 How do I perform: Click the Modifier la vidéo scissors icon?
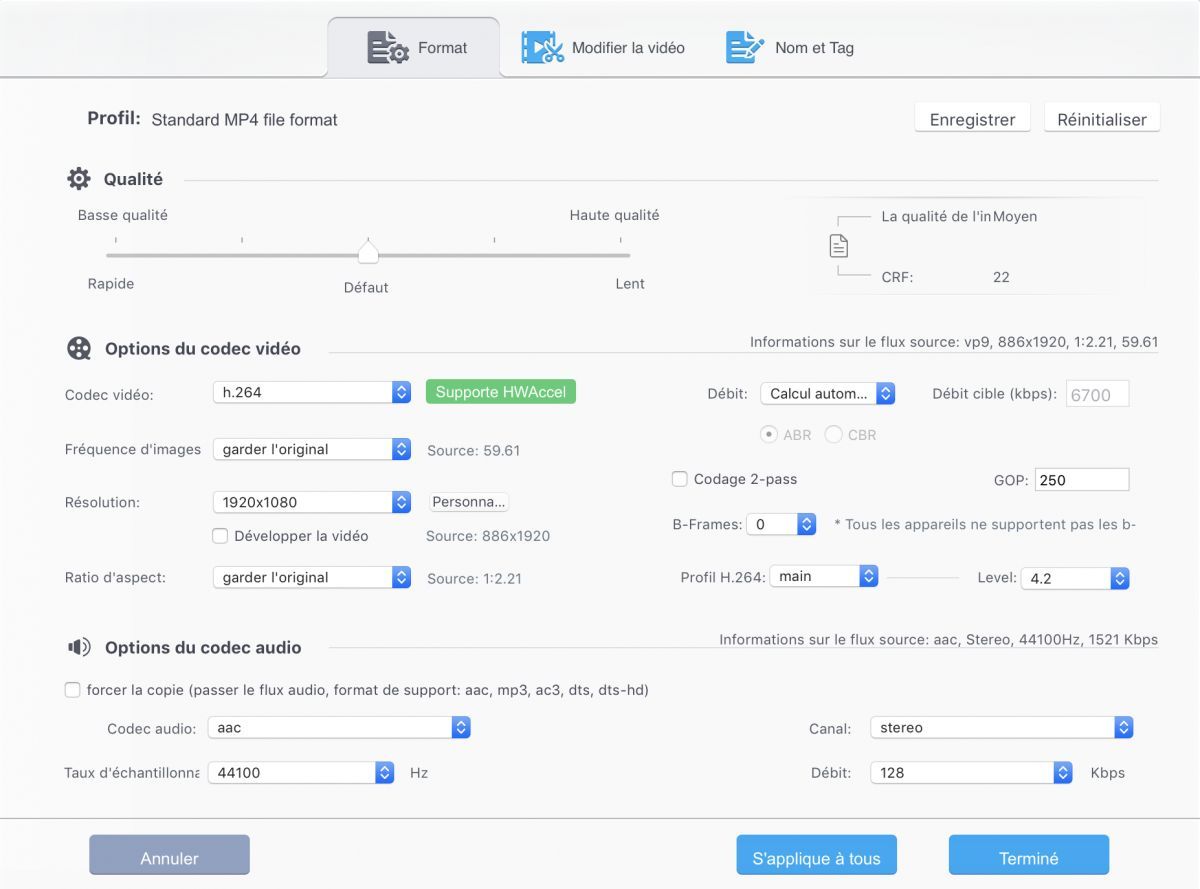click(x=543, y=48)
